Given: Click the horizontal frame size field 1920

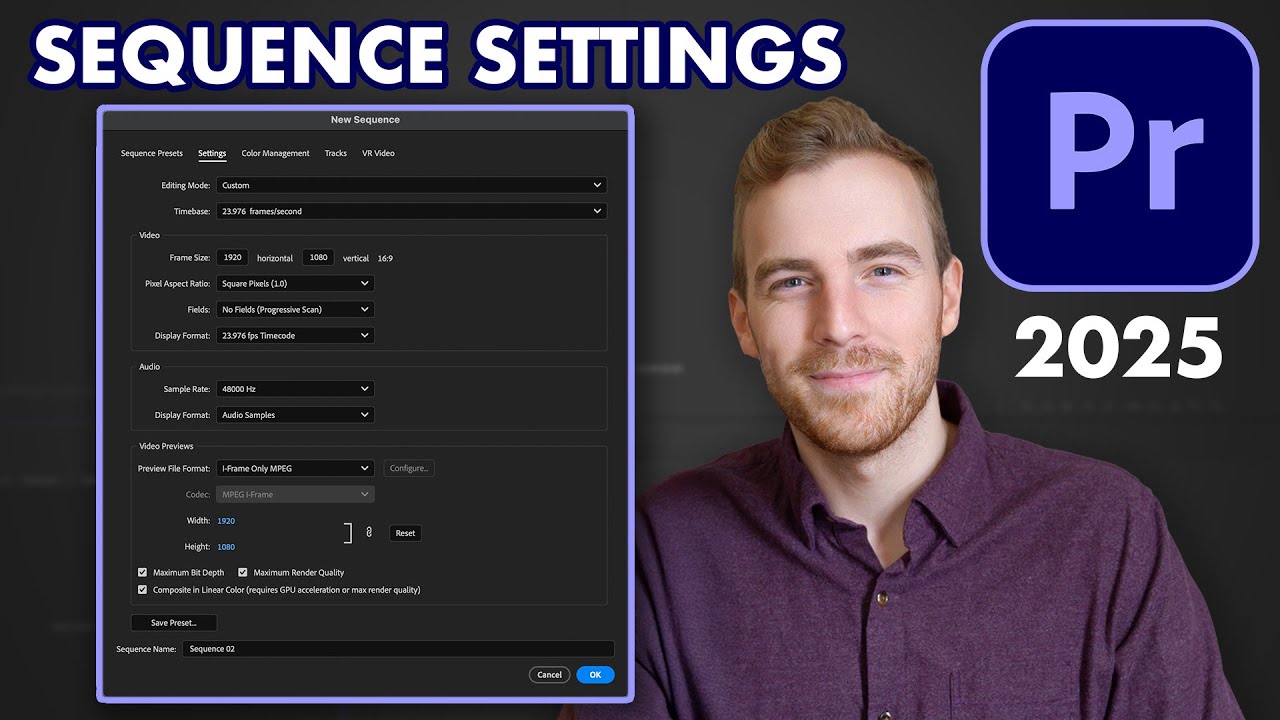Looking at the screenshot, I should [x=233, y=257].
